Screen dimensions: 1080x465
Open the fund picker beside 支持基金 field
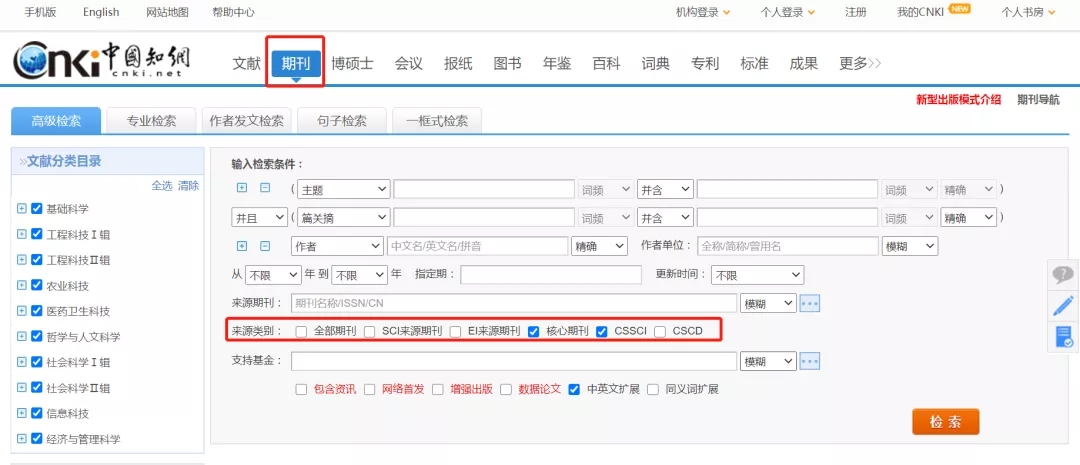(x=810, y=361)
